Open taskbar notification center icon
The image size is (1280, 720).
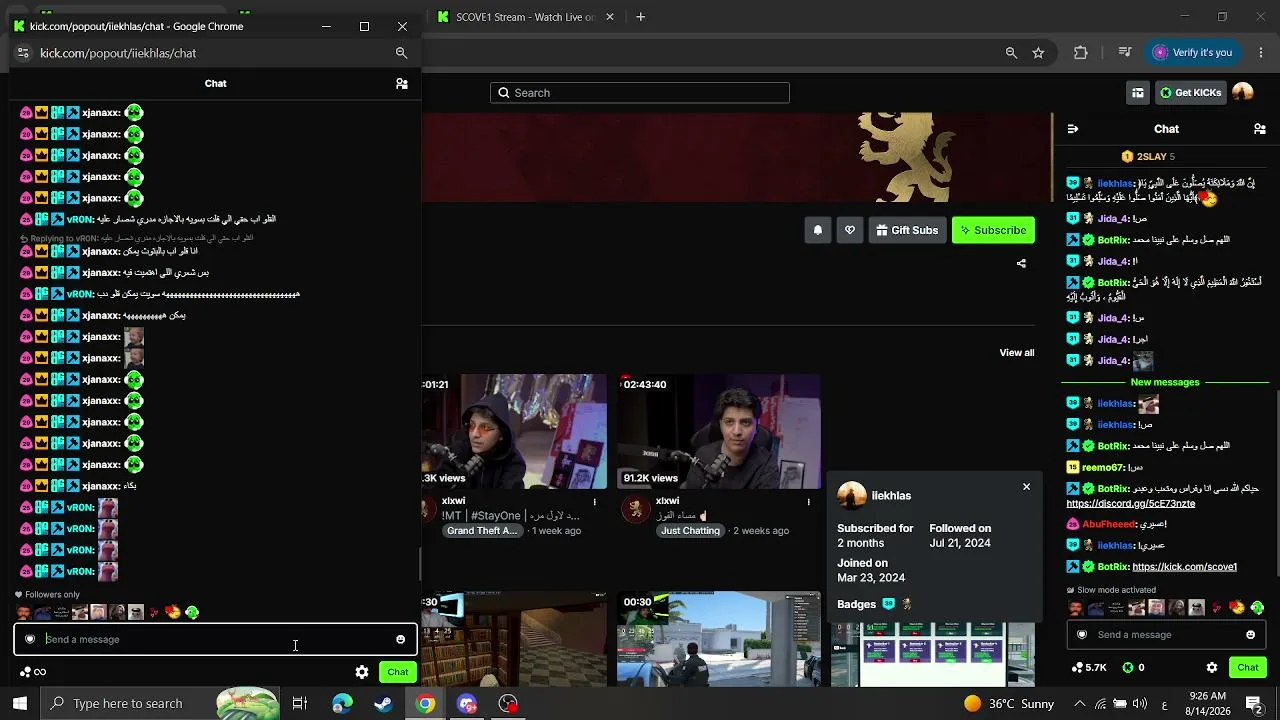(1254, 704)
